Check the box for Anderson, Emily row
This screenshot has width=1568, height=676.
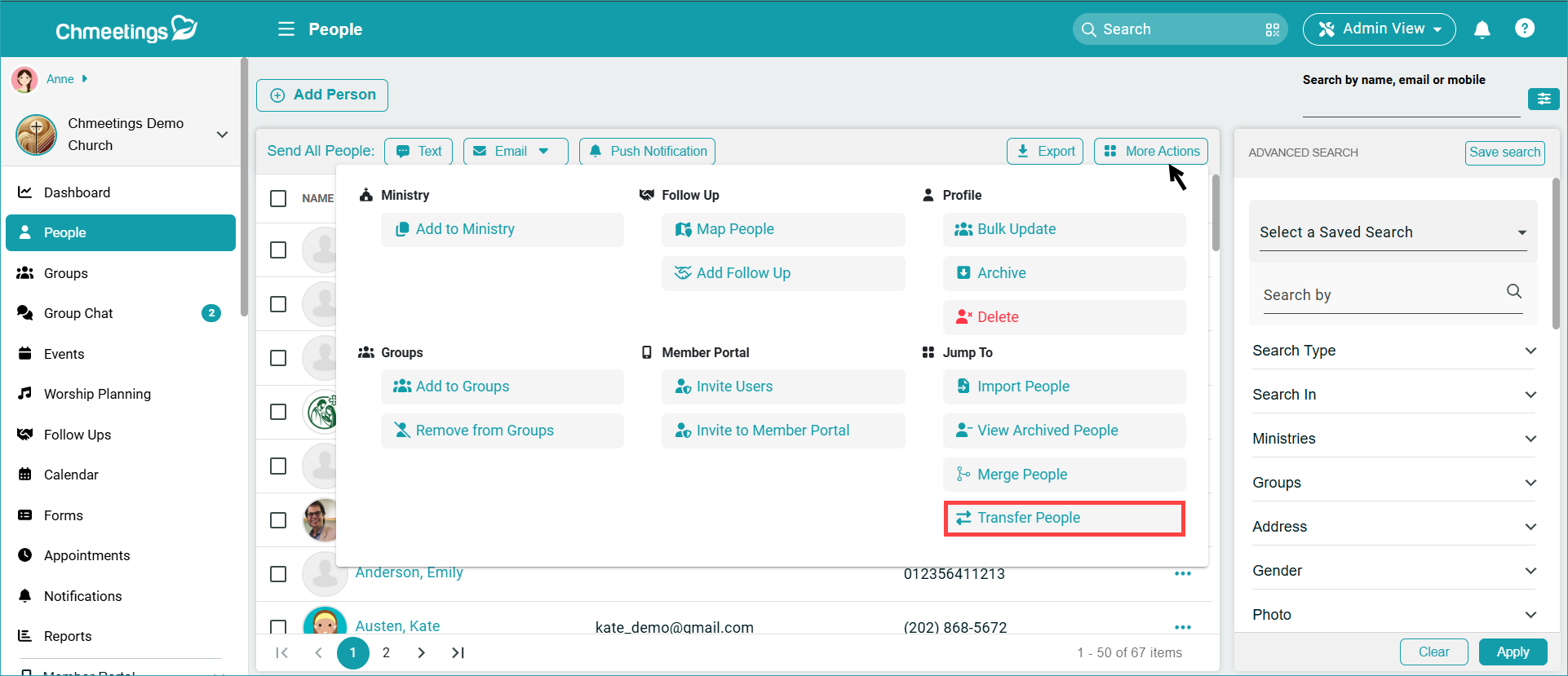(278, 574)
